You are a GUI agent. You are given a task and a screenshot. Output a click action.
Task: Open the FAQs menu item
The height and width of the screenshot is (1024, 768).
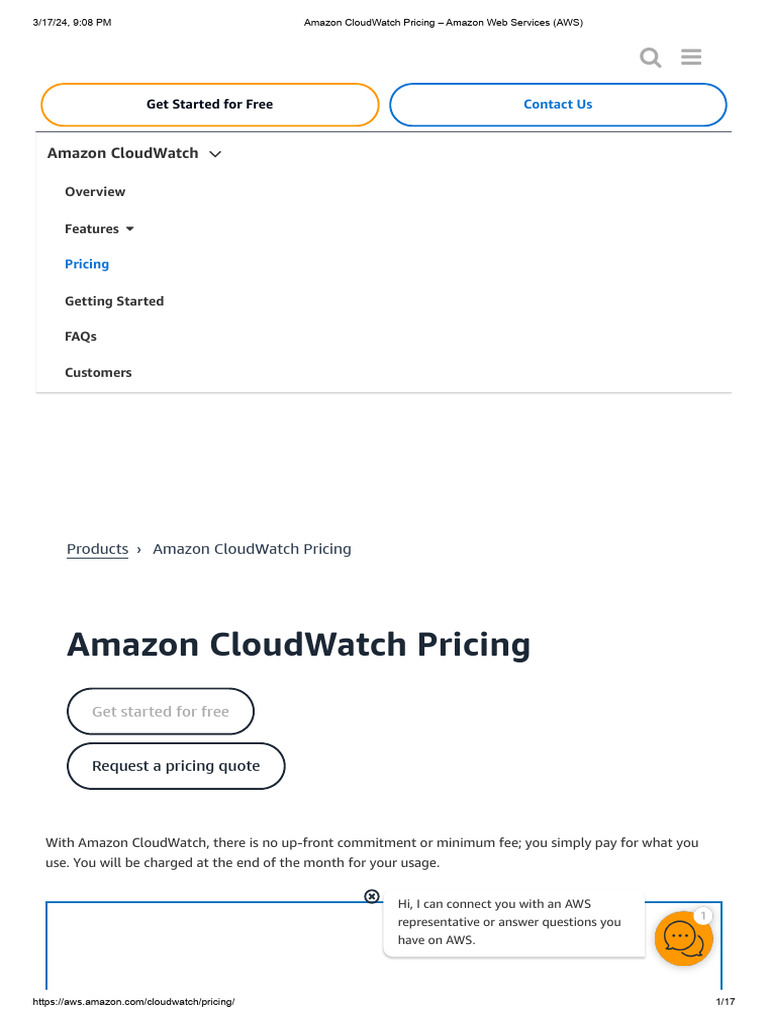[81, 337]
